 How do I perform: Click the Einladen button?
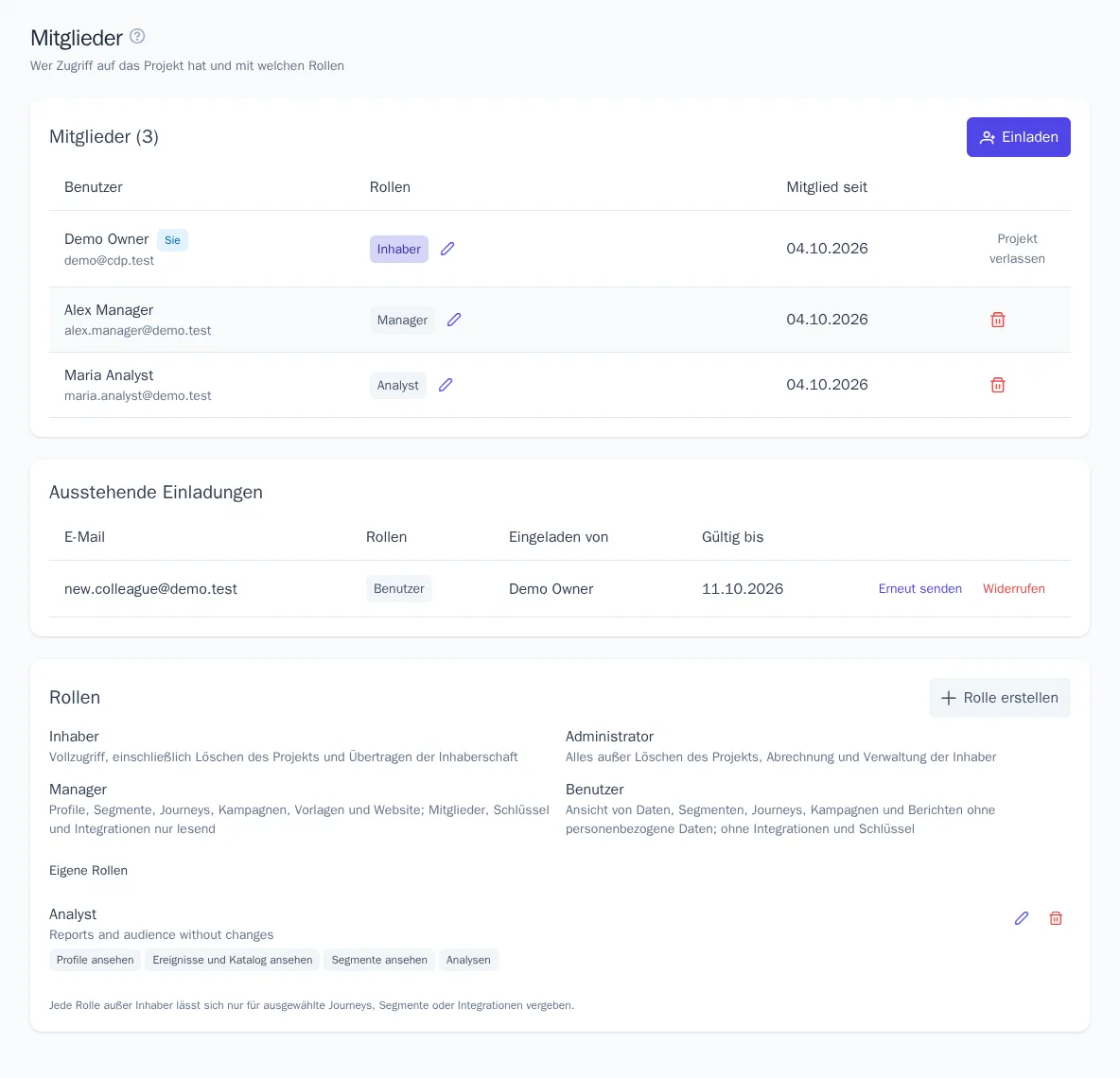[1018, 137]
